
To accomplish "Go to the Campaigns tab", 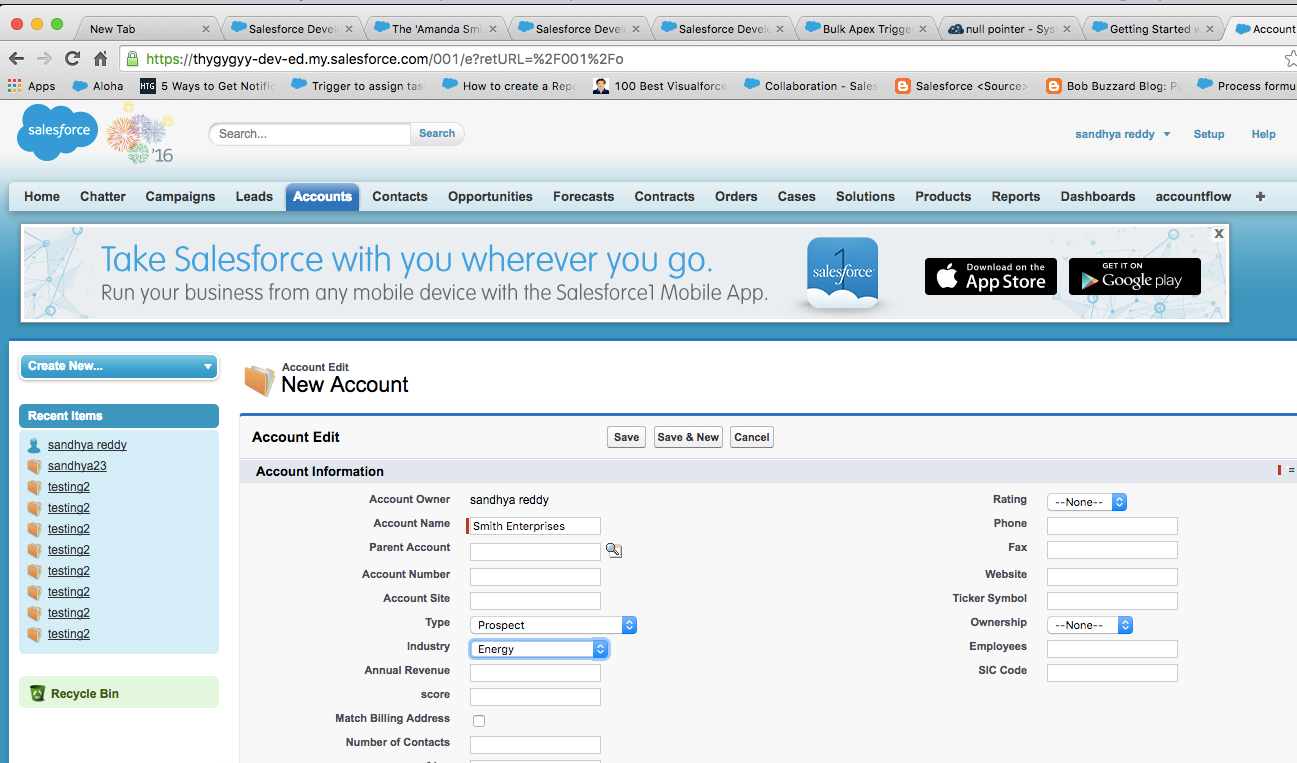I will tap(180, 197).
